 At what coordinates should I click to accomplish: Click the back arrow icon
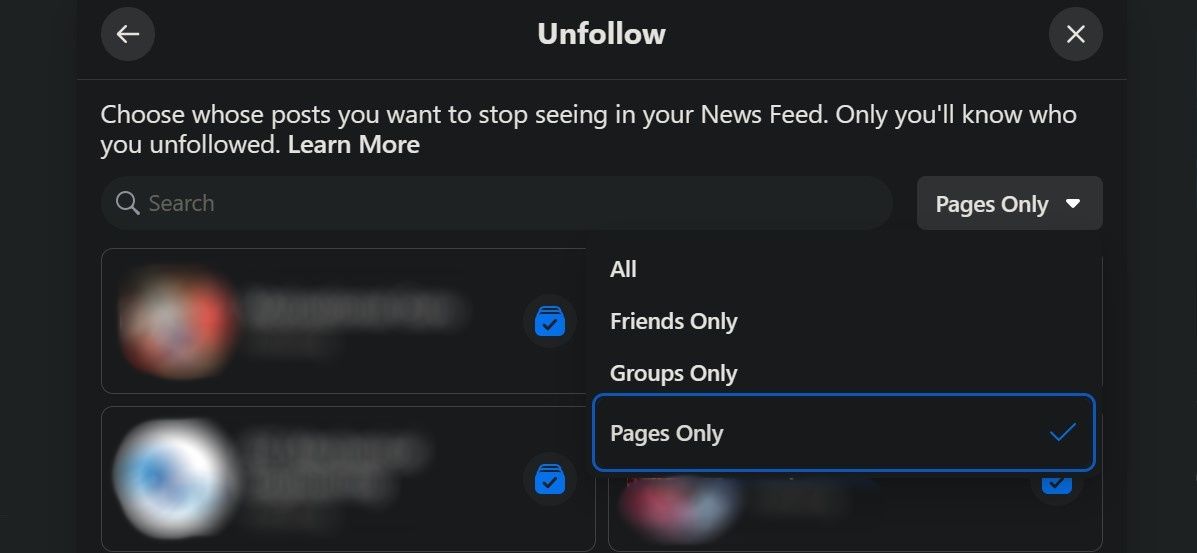pos(128,34)
